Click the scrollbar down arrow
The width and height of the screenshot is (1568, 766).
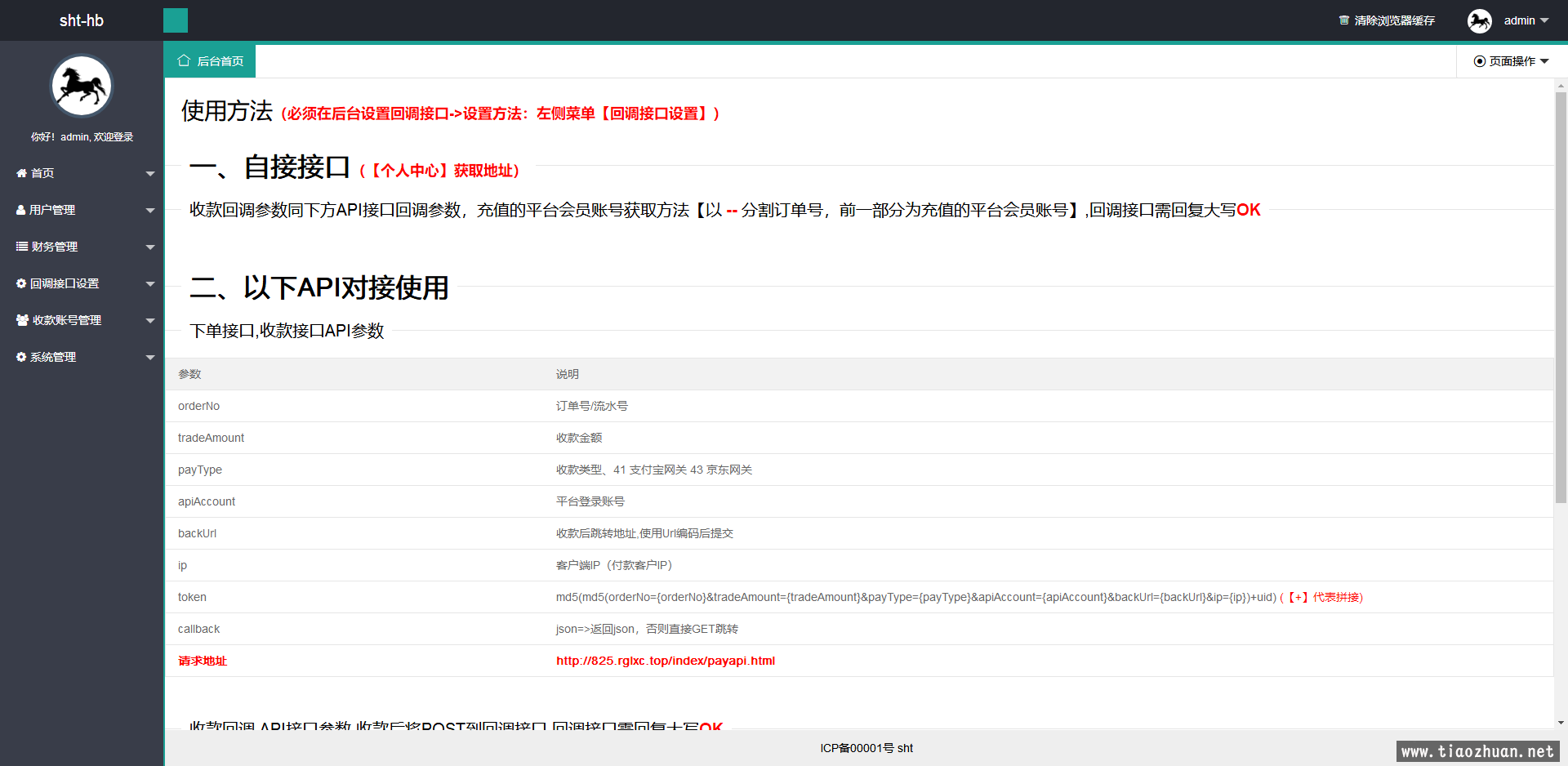1561,723
